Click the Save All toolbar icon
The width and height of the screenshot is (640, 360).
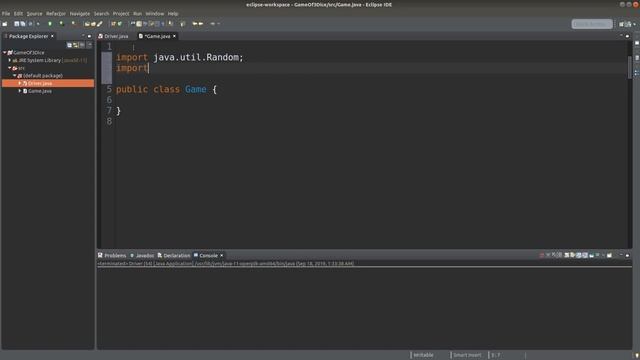click(22, 24)
